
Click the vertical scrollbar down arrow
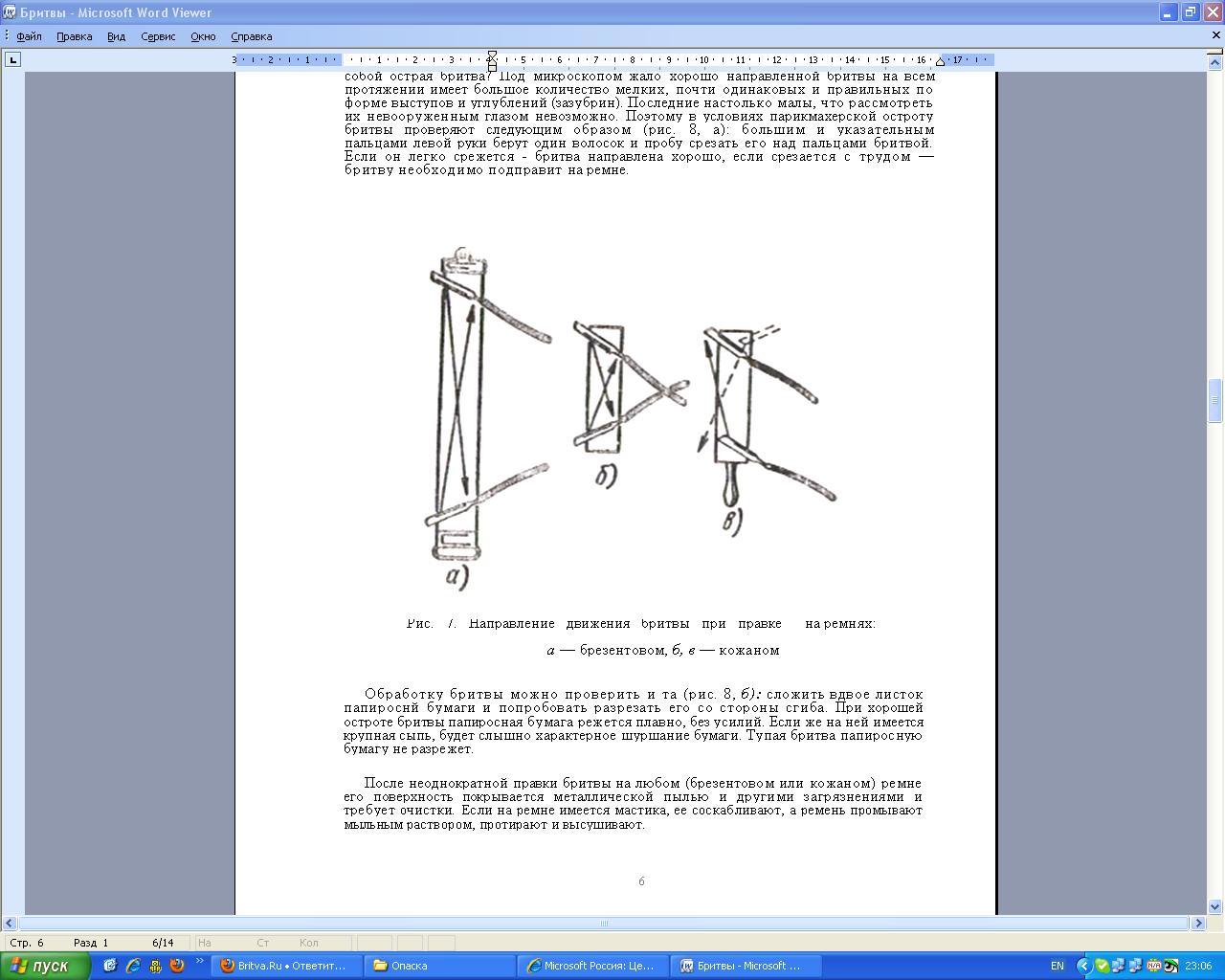click(1215, 906)
